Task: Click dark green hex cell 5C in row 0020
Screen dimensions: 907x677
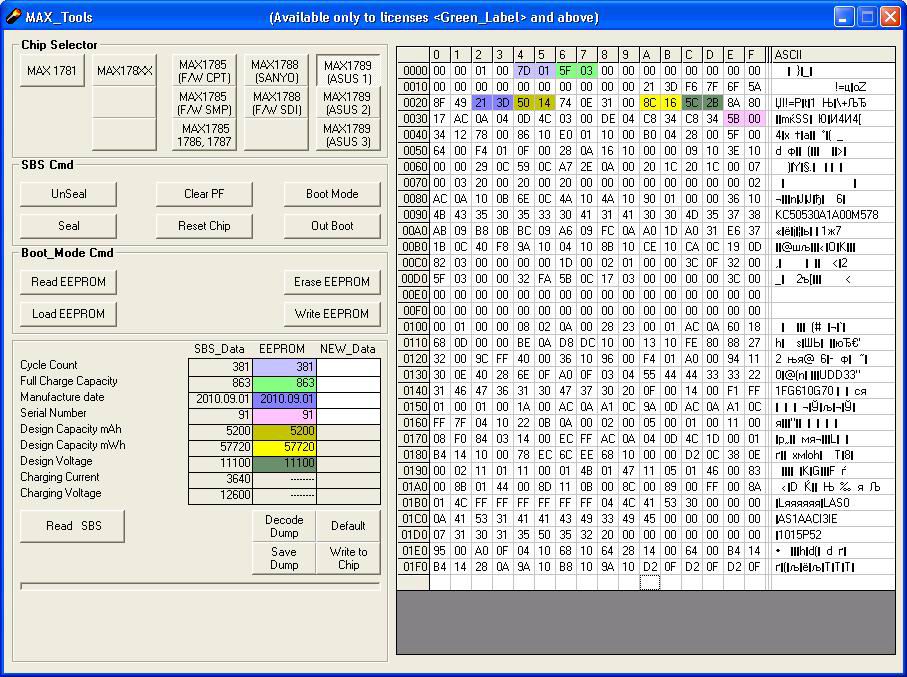Action: (691, 103)
